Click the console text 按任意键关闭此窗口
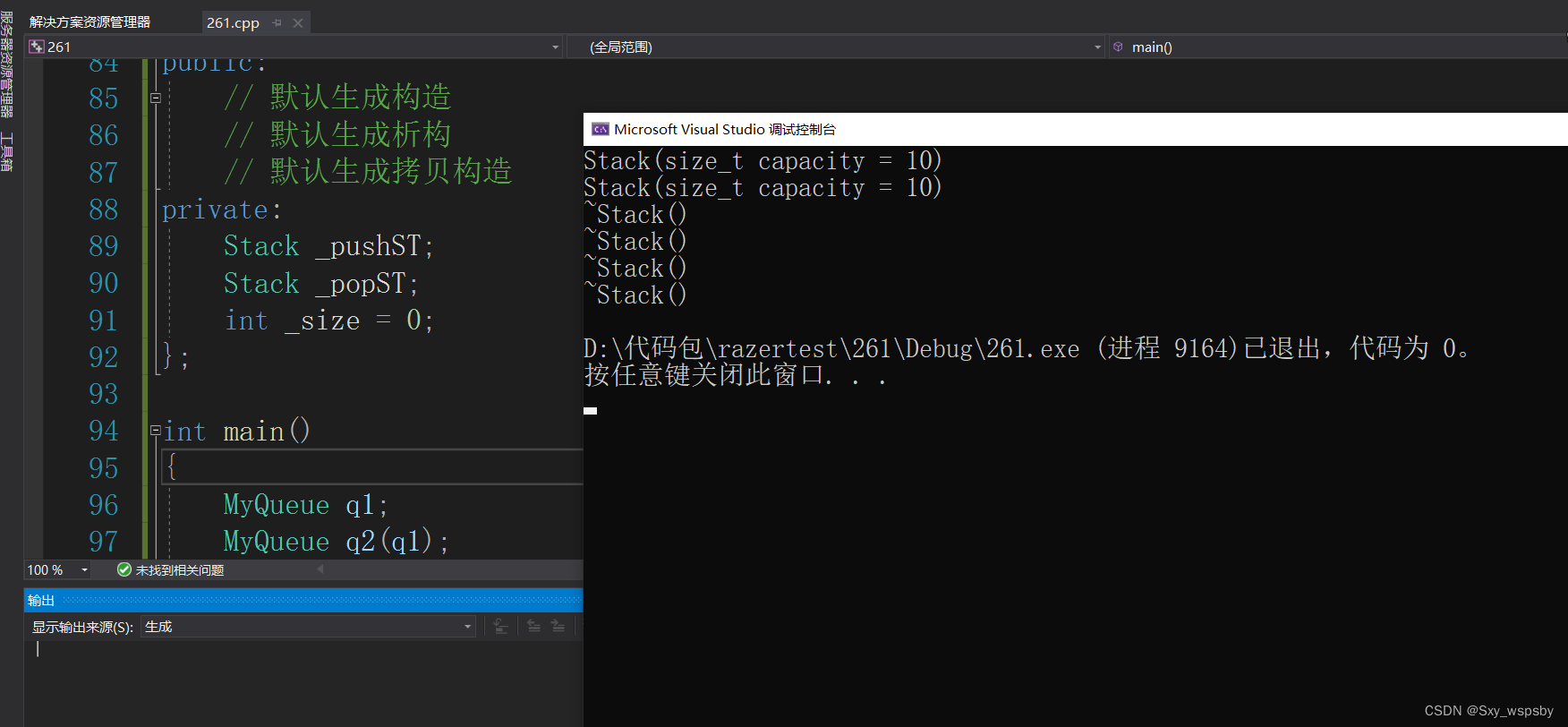Screen dimensions: 1568x727 pyautogui.click(x=735, y=375)
